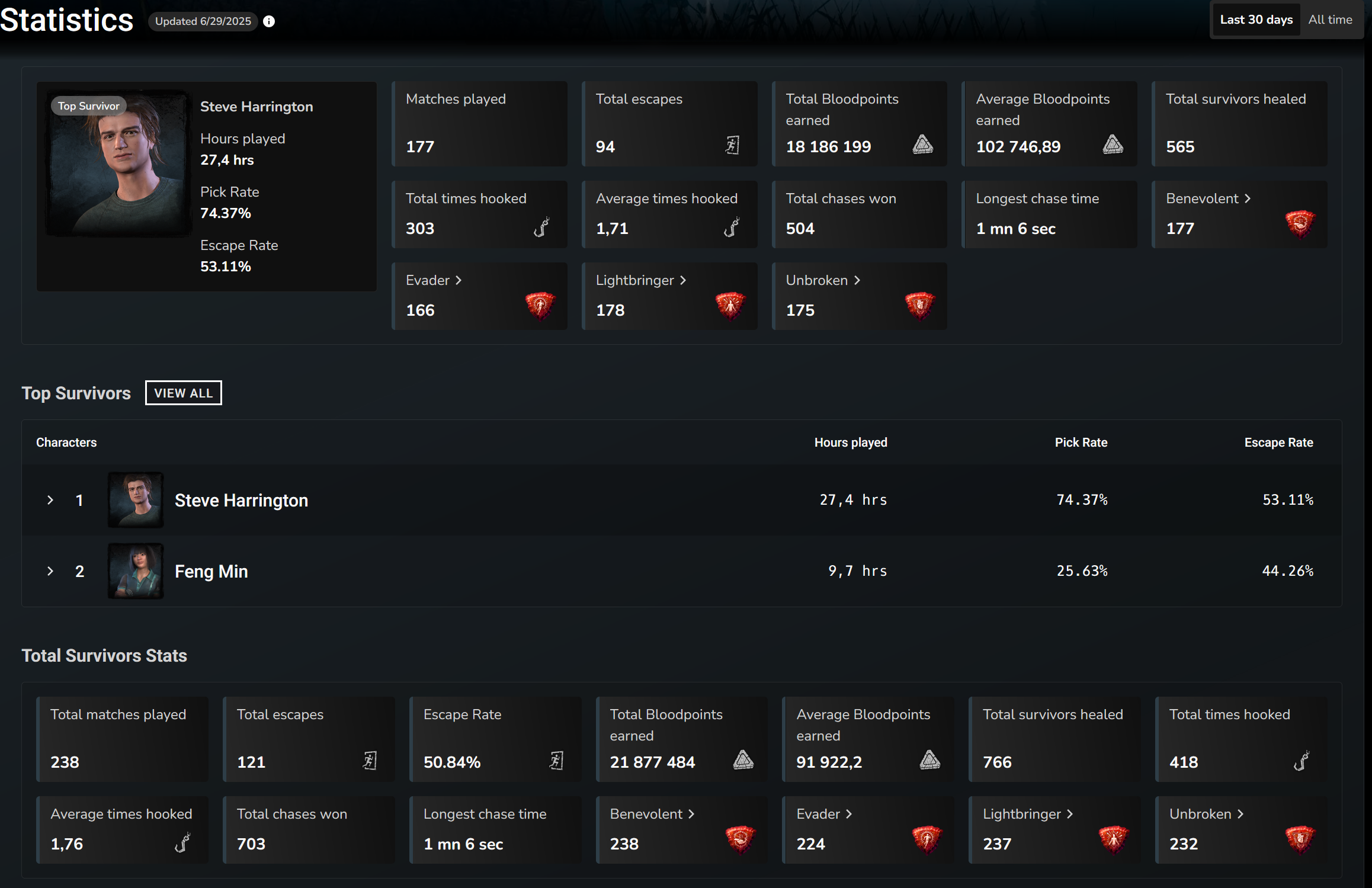This screenshot has width=1372, height=888.
Task: Click Feng Min portrait thumbnail
Action: [136, 571]
